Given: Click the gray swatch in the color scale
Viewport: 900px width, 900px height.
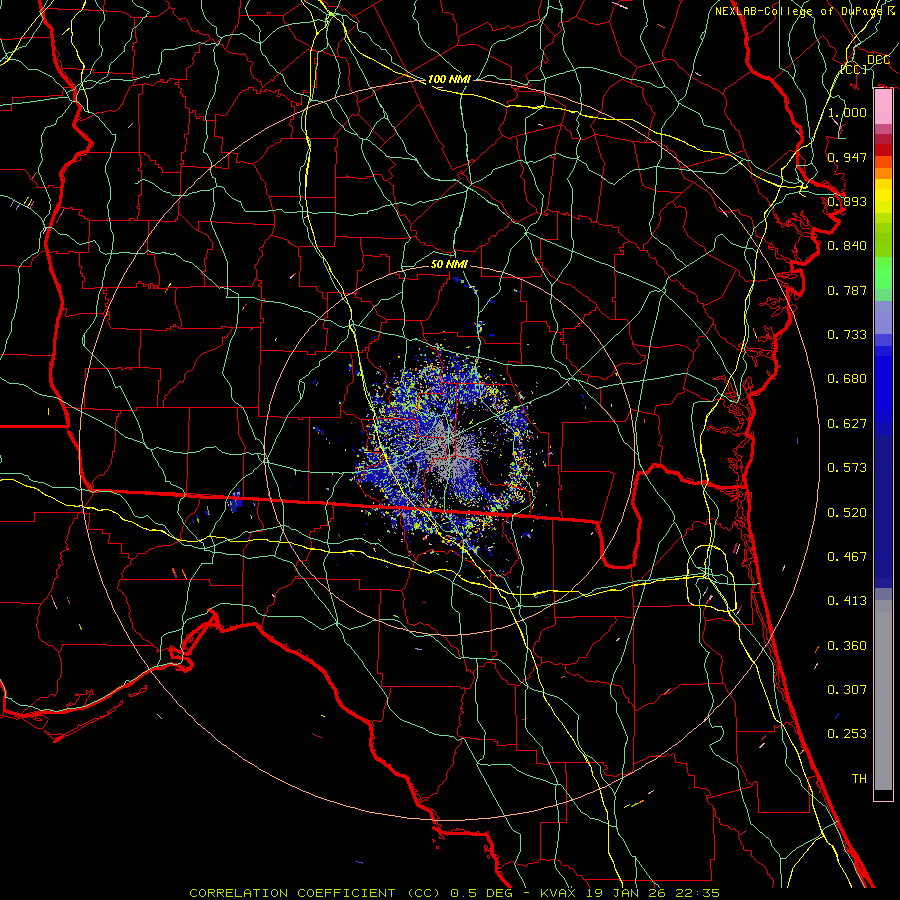Looking at the screenshot, I should coord(883,695).
